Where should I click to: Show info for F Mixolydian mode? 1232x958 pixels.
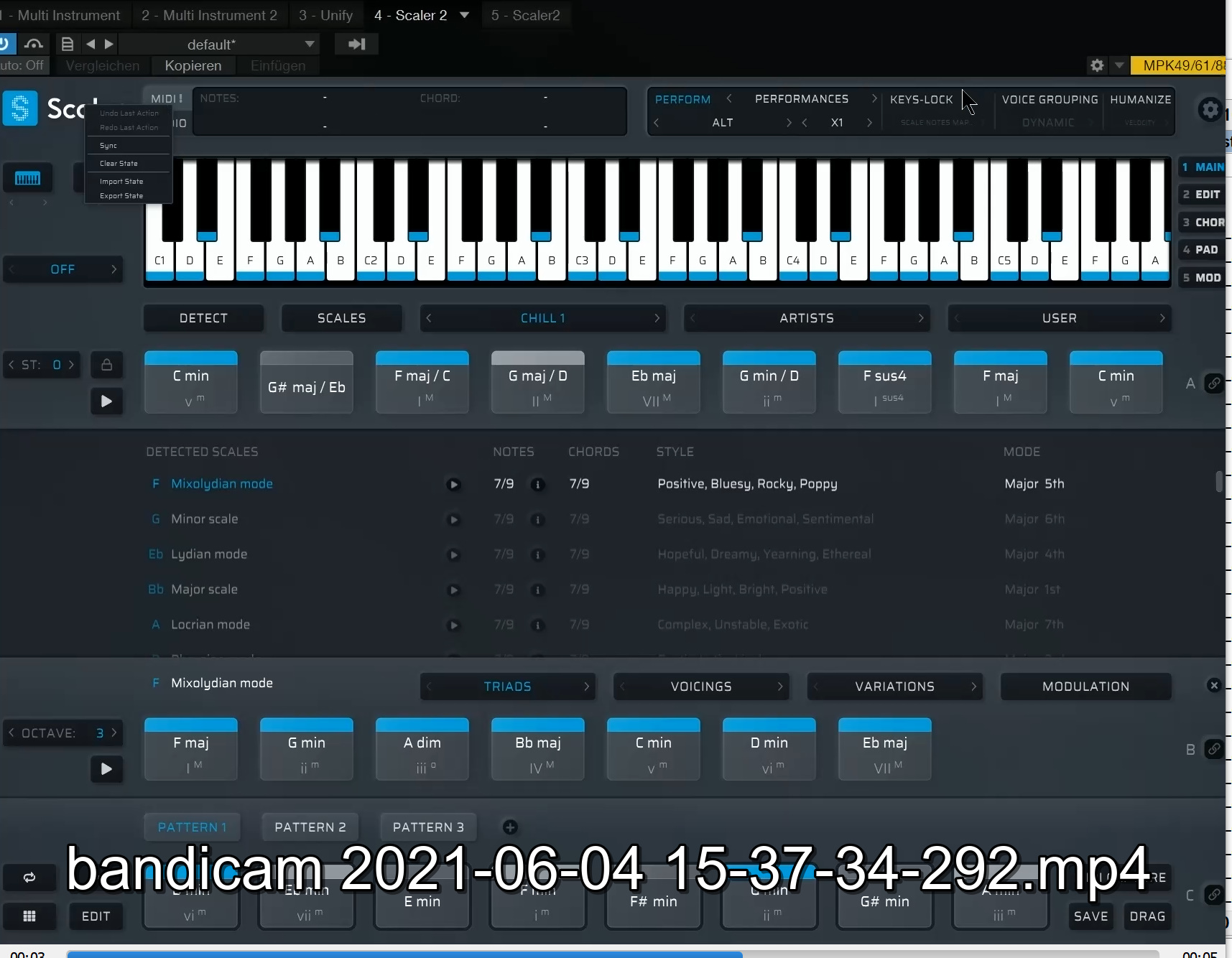pyautogui.click(x=537, y=485)
